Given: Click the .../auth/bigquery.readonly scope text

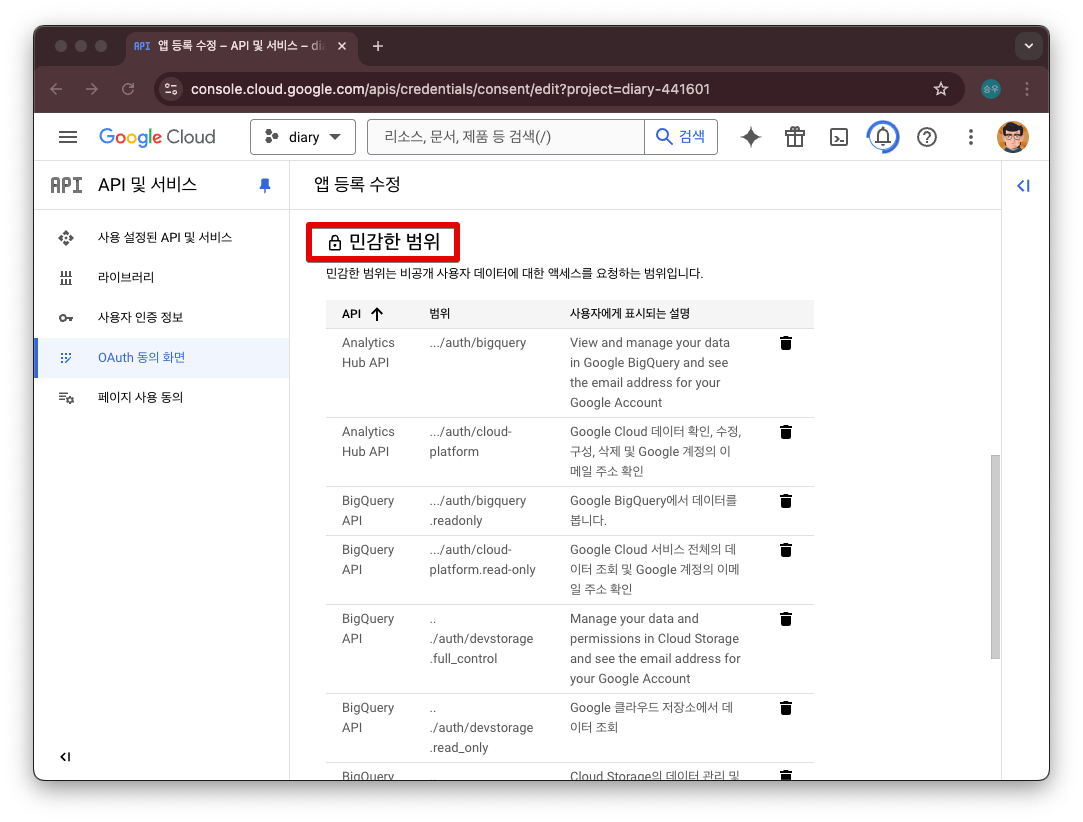Looking at the screenshot, I should click(477, 510).
